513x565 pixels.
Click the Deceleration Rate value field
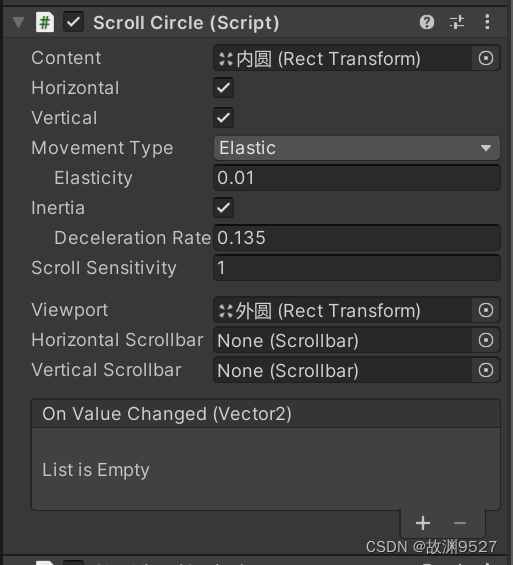pyautogui.click(x=357, y=238)
